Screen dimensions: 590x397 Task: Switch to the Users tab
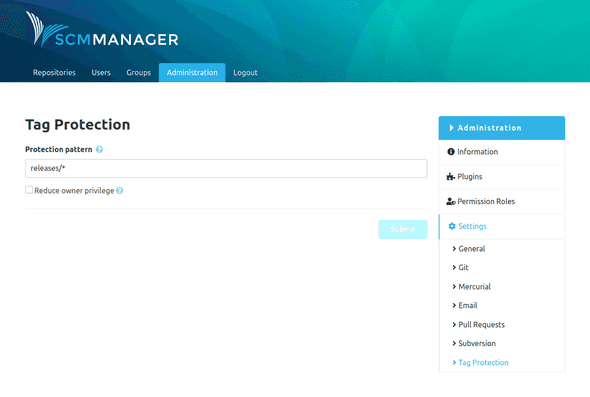click(101, 73)
